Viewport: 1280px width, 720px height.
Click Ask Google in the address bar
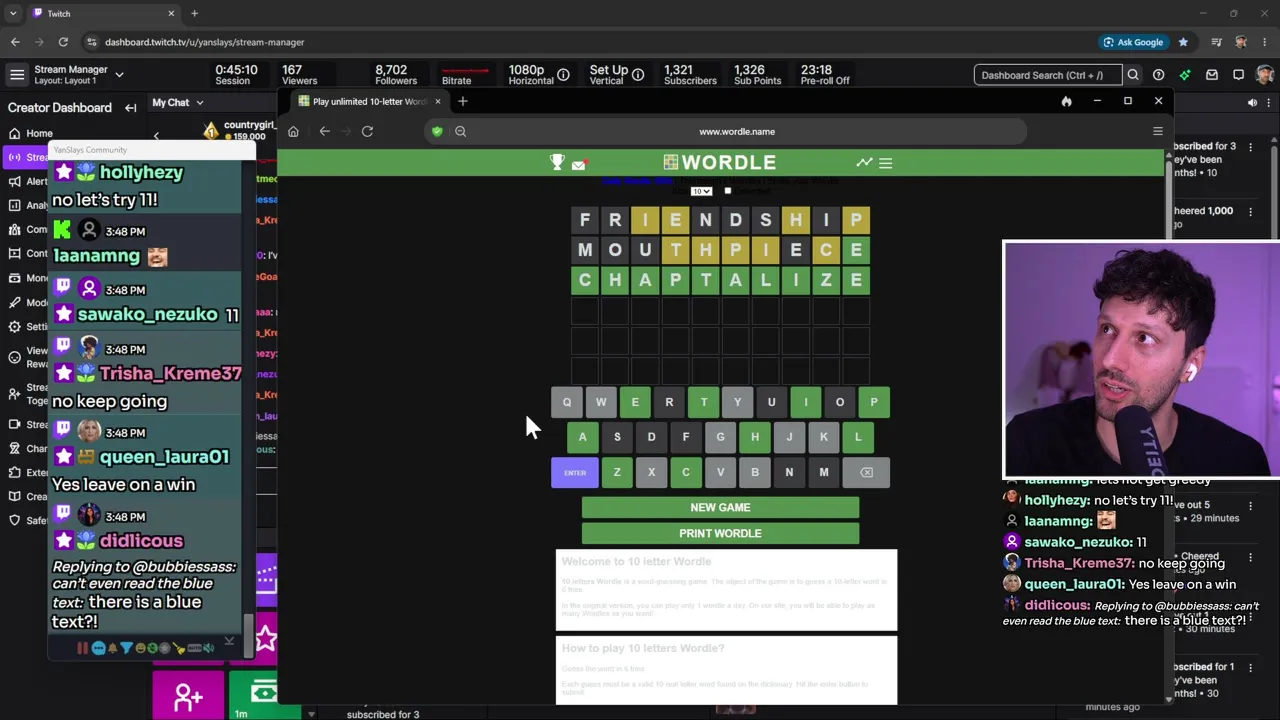pyautogui.click(x=1133, y=42)
